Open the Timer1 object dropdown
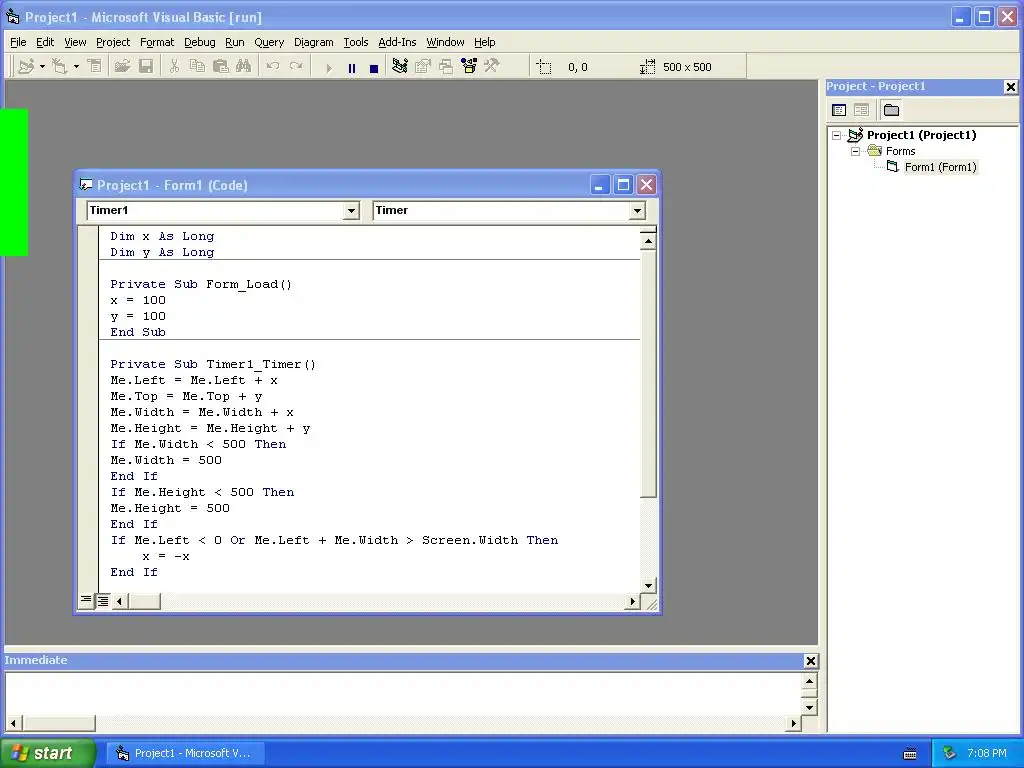This screenshot has width=1024, height=768. click(x=351, y=210)
